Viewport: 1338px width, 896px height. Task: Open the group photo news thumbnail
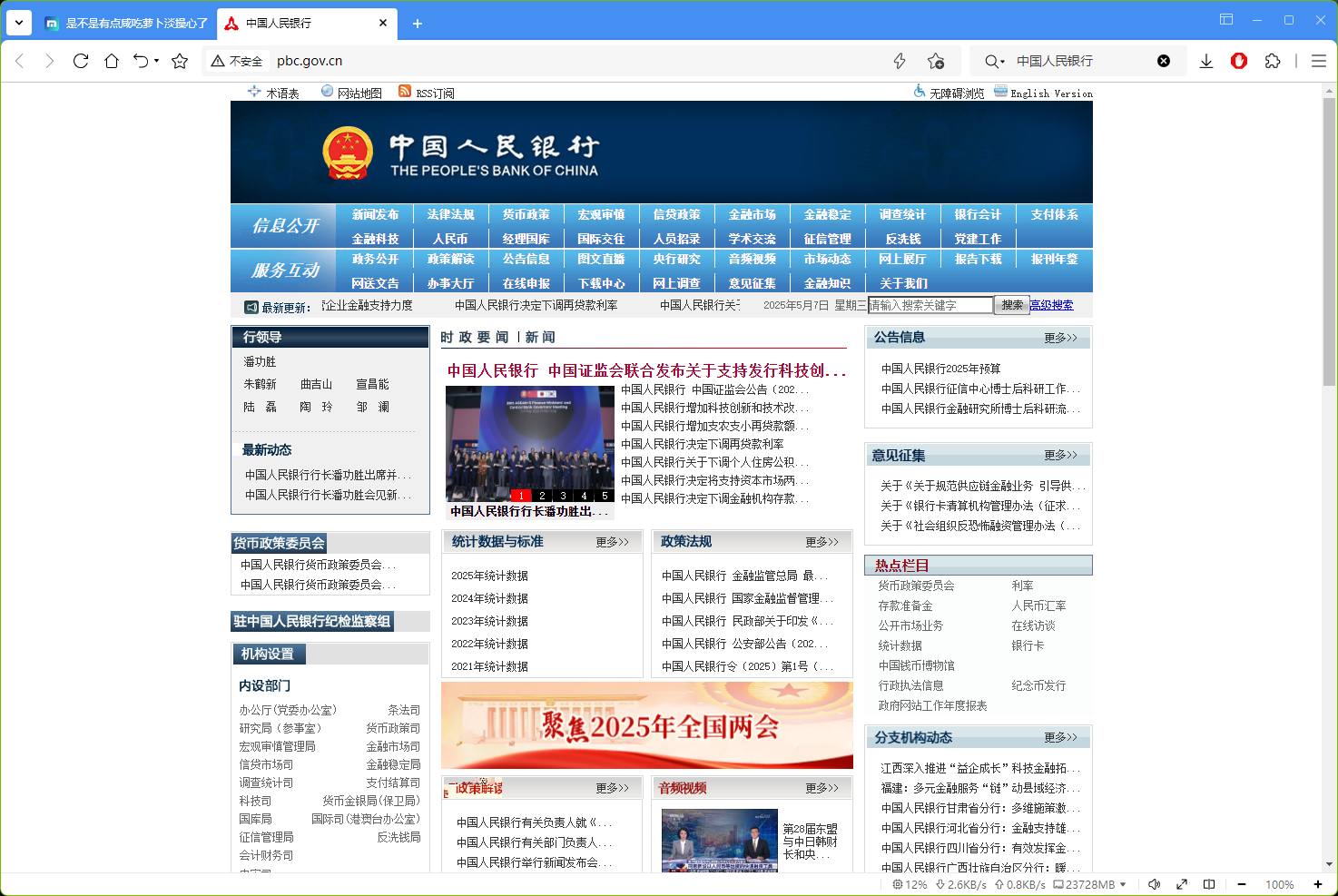coord(530,444)
